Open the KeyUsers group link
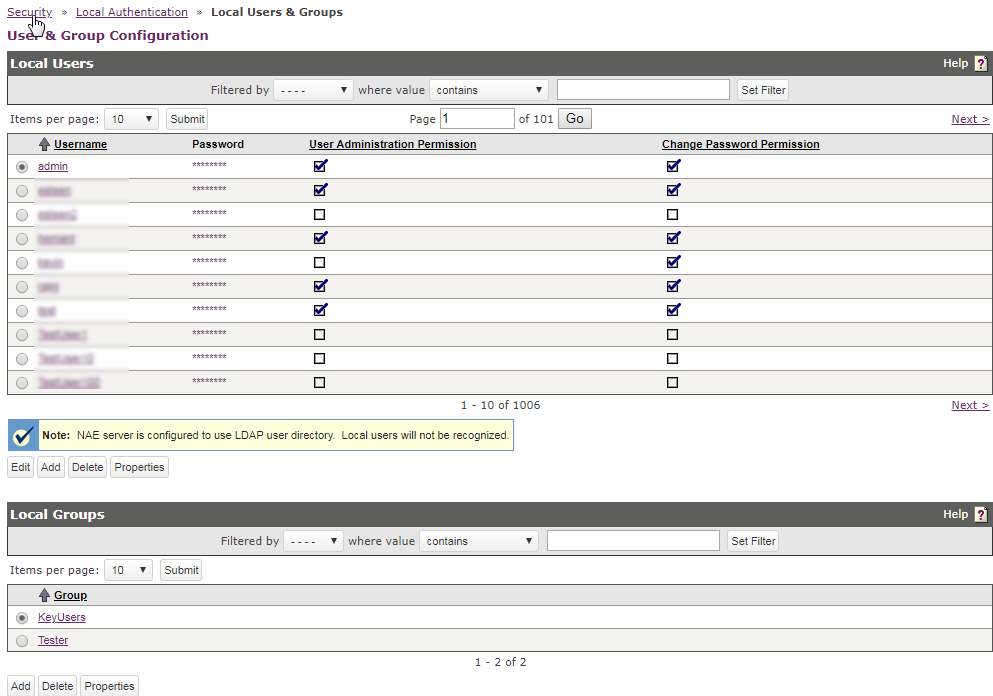 tap(61, 617)
